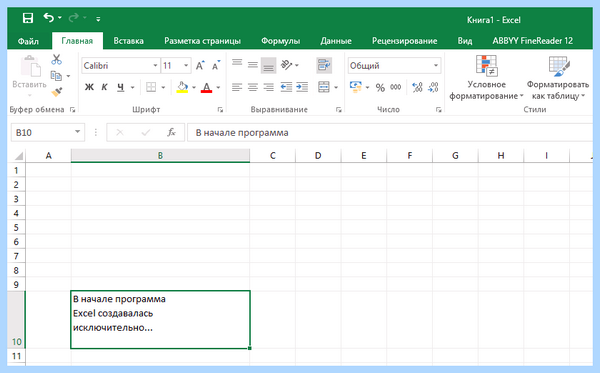Open the Шрифт dialog launcher
600x373 pixels.
click(x=220, y=110)
